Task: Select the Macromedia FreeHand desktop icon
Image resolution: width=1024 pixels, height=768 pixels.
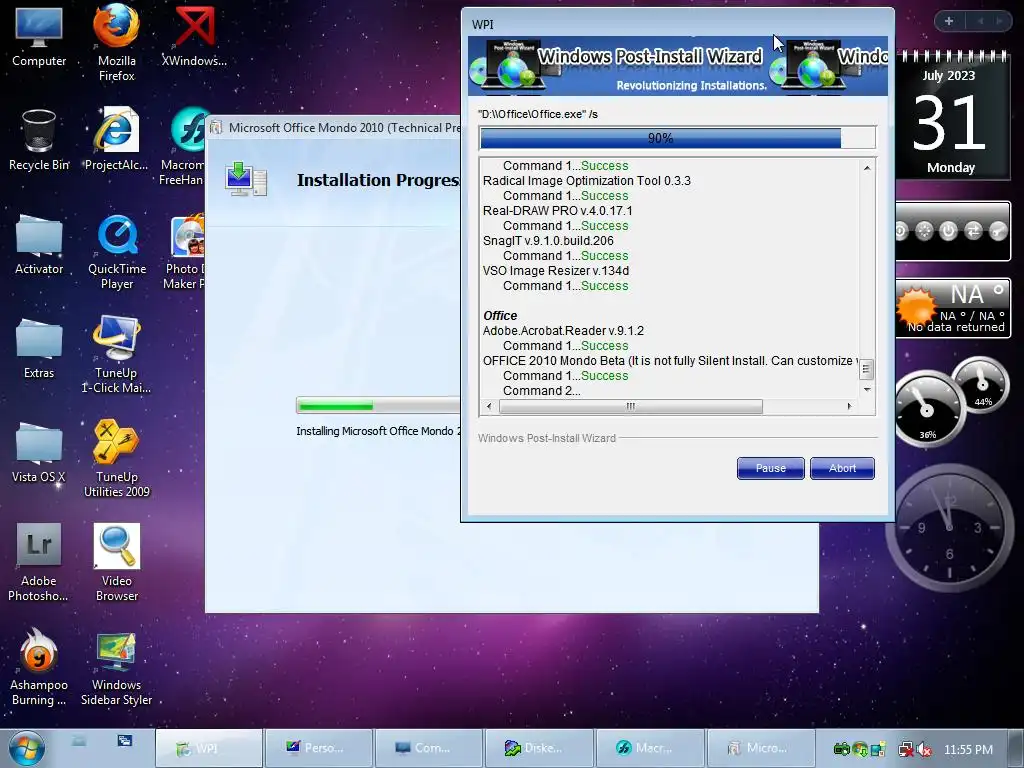Action: tap(183, 146)
